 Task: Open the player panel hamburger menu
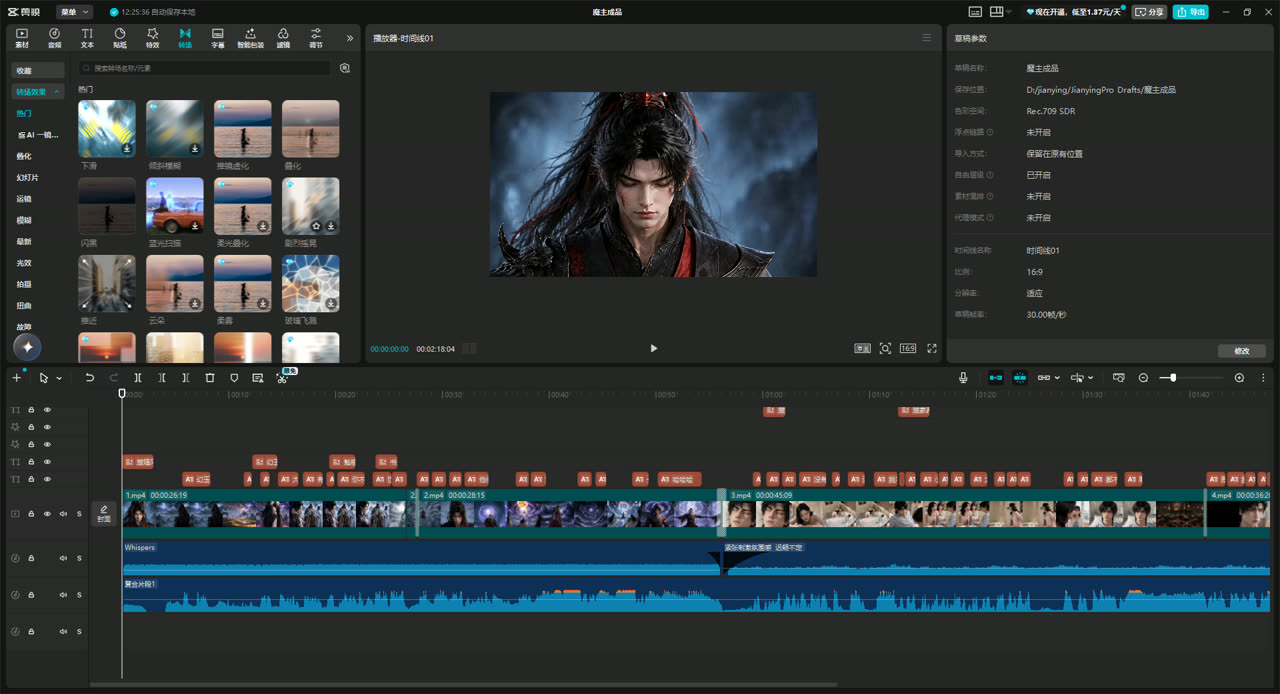(x=926, y=38)
